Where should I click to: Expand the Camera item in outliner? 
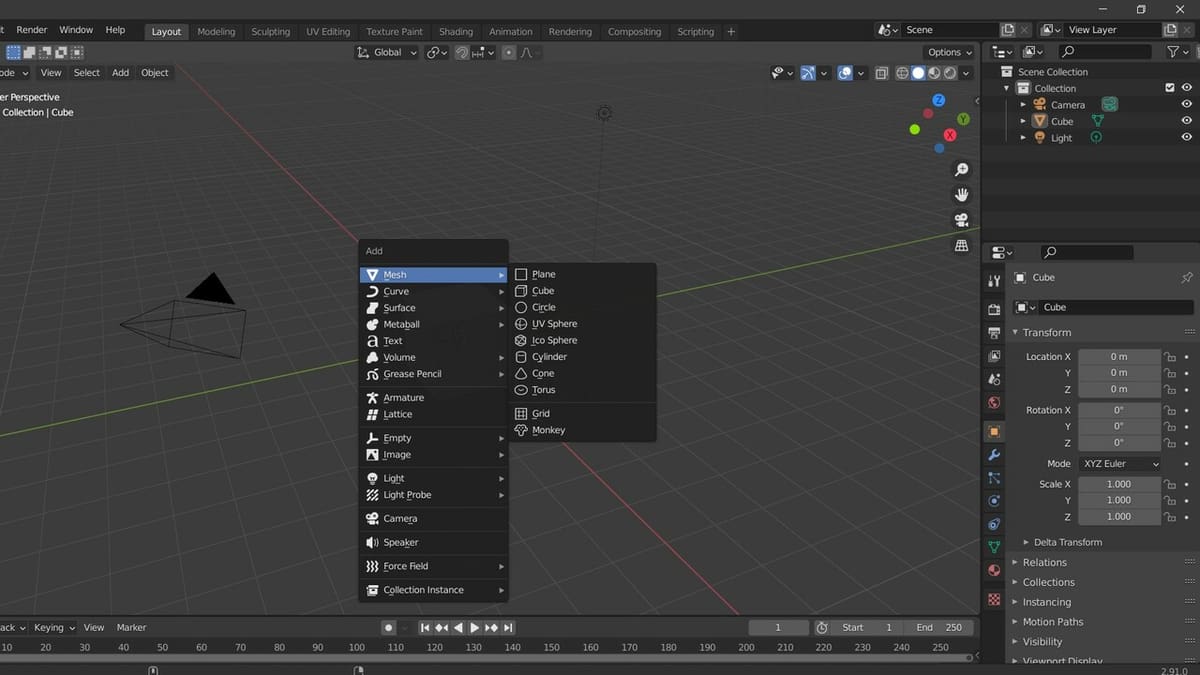click(1023, 104)
